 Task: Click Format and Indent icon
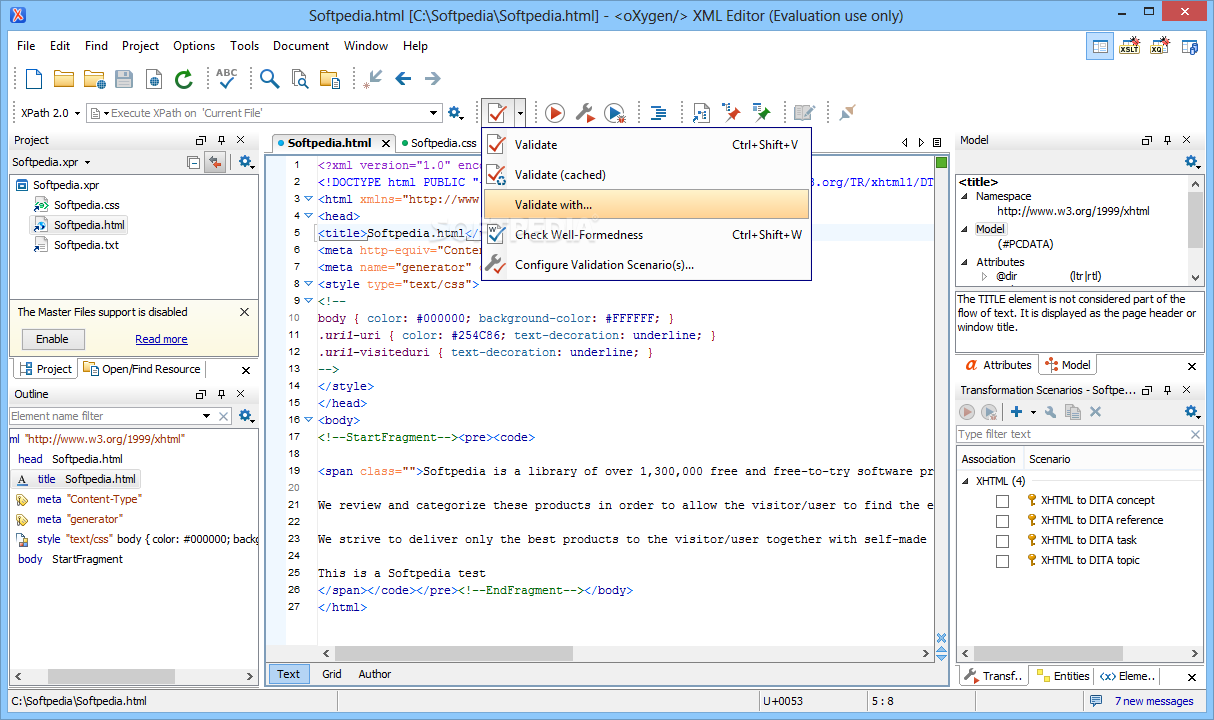click(658, 113)
